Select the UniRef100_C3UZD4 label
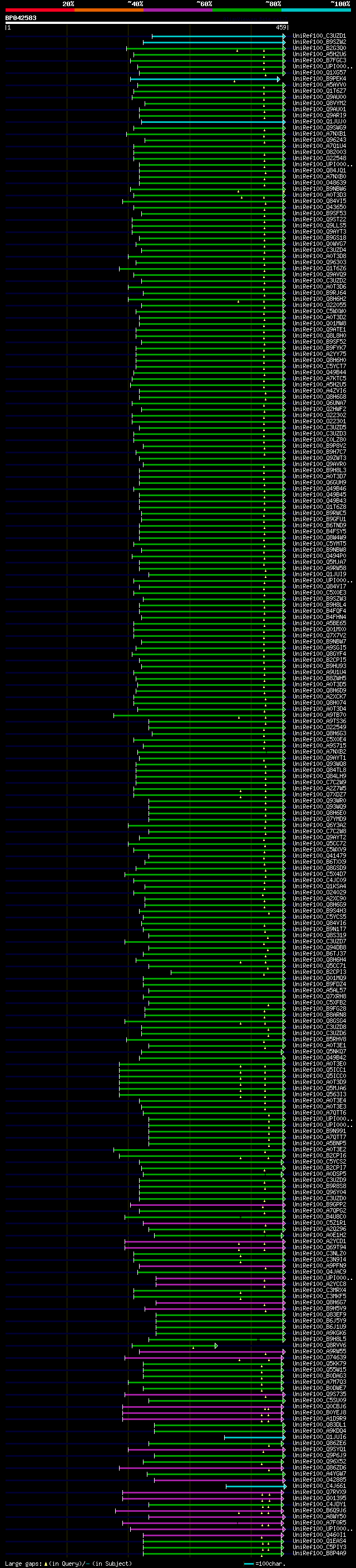The image size is (356, 1568). pos(319,250)
